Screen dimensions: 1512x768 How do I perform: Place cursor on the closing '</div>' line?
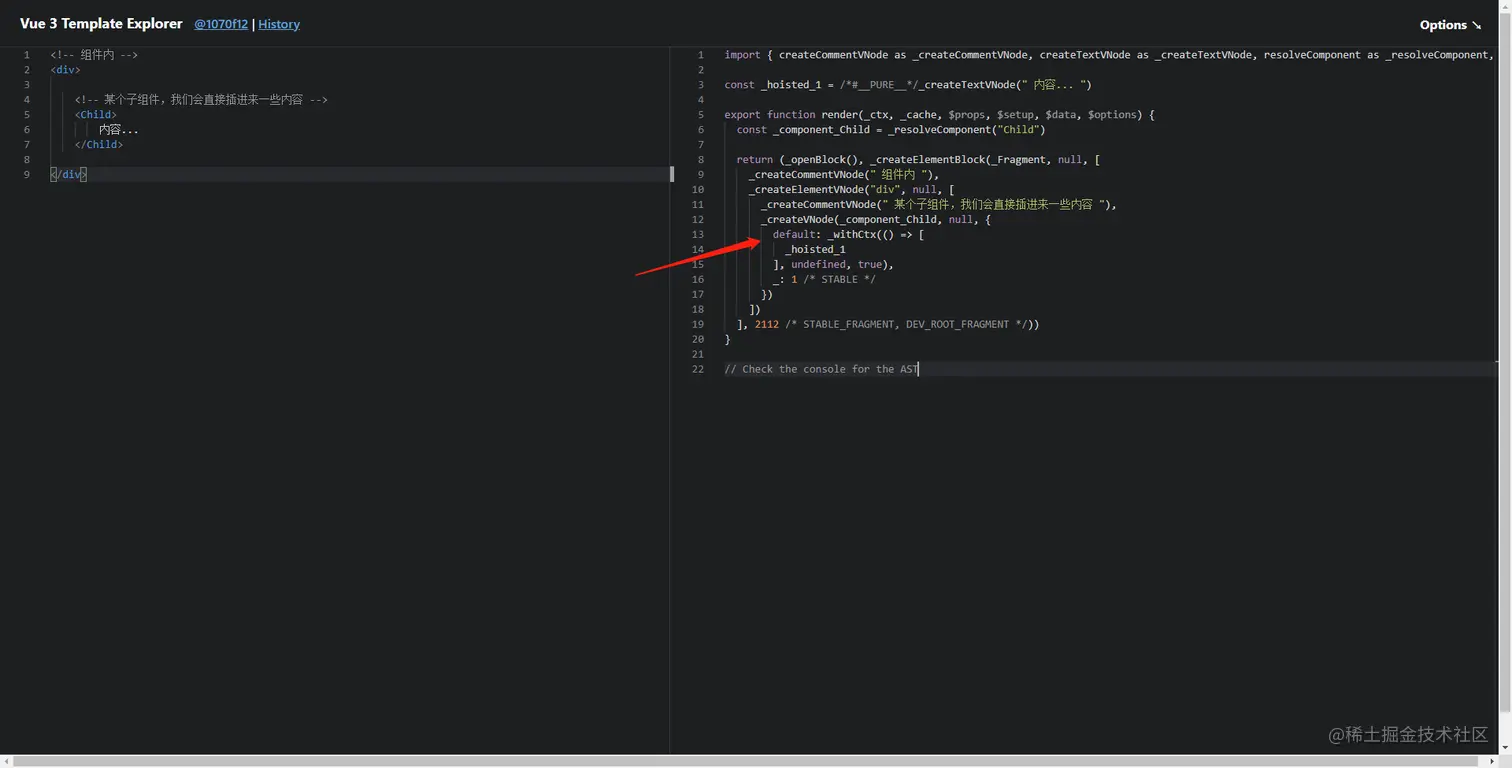68,175
